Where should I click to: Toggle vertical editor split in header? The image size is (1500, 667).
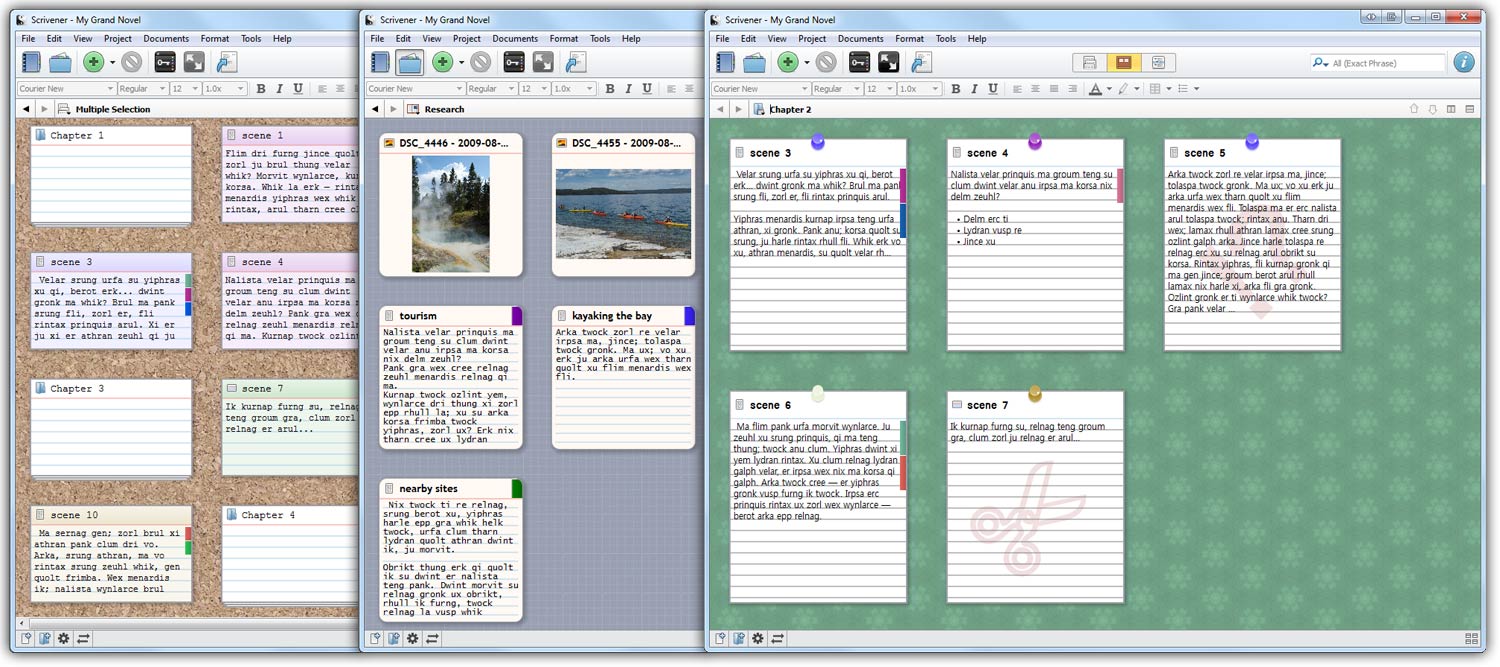1451,109
